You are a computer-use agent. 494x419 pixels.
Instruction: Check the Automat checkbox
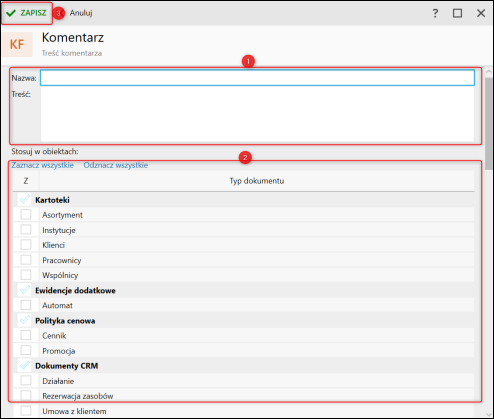(26, 305)
